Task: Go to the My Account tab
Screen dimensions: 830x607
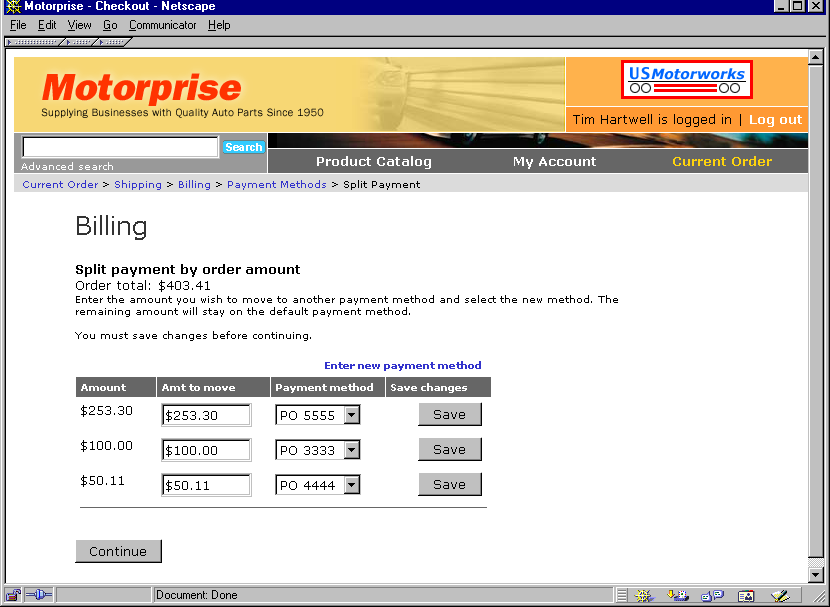Action: tap(554, 161)
